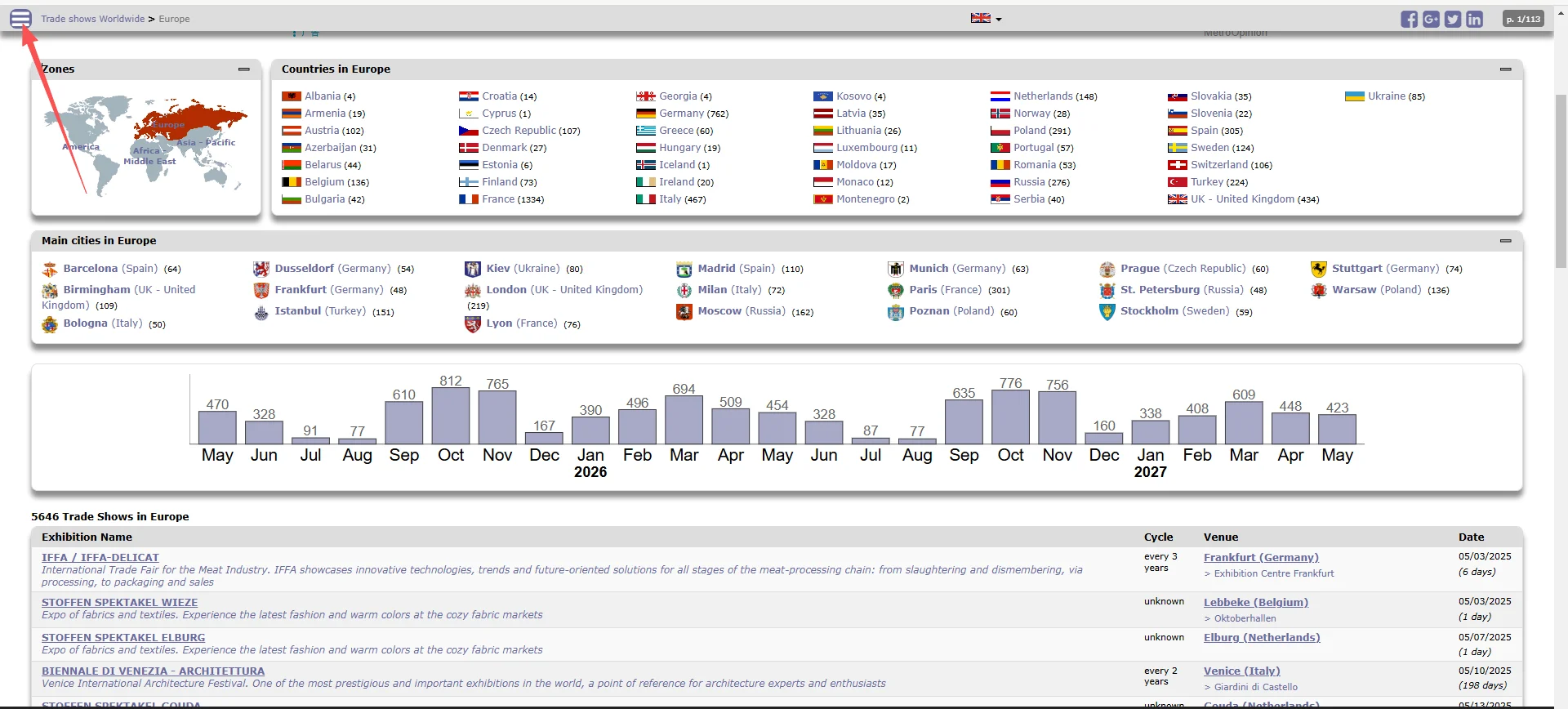The height and width of the screenshot is (709, 1568).
Task: Open Giardini di Castello venue link
Action: coord(1256,687)
